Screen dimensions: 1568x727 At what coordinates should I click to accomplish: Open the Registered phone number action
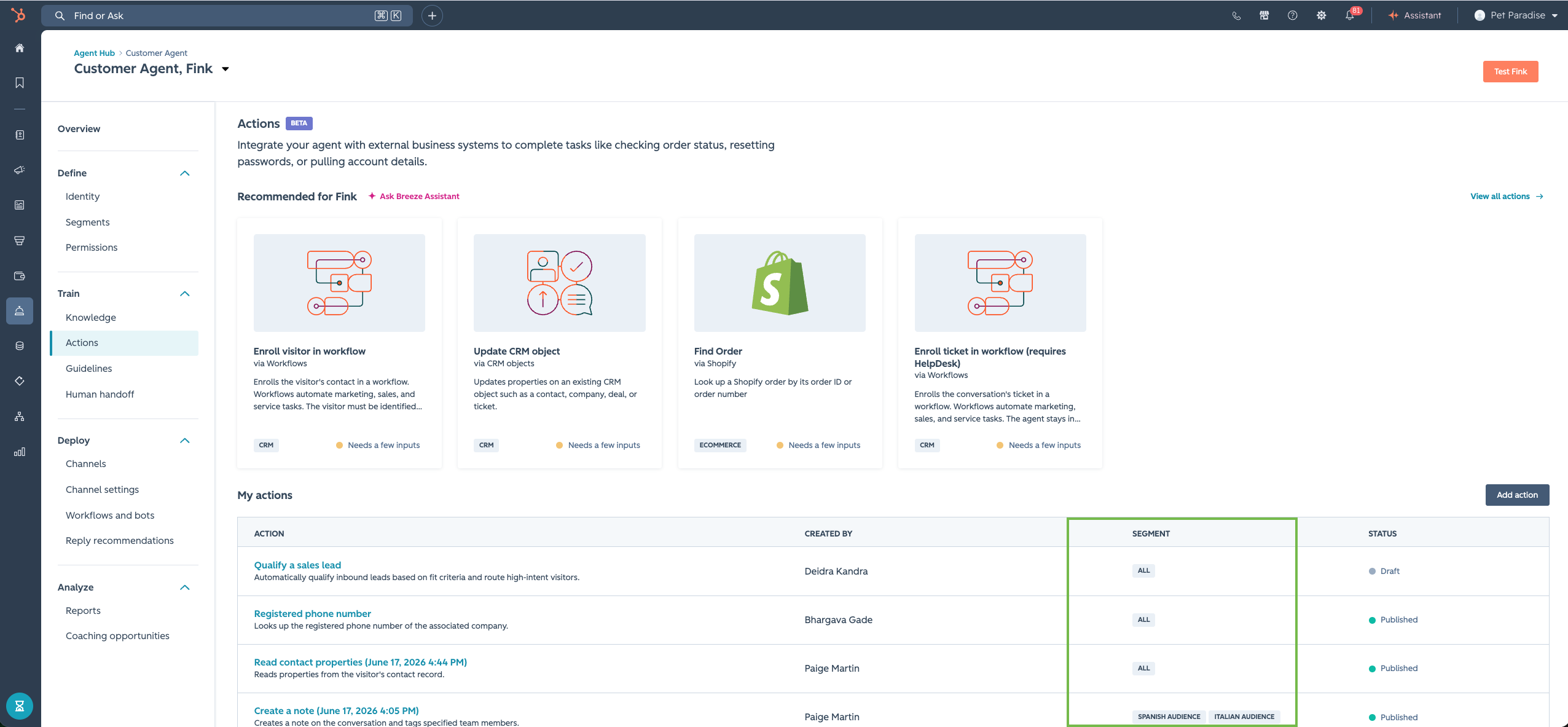[x=313, y=614]
